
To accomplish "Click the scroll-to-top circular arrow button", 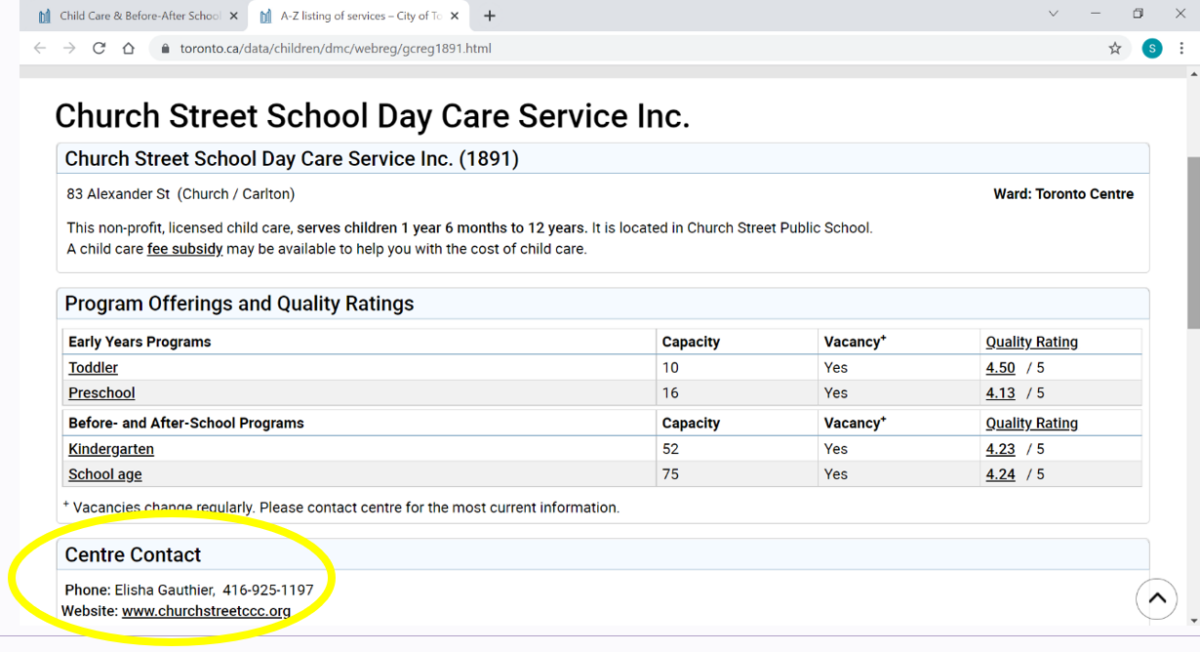I will 1156,598.
